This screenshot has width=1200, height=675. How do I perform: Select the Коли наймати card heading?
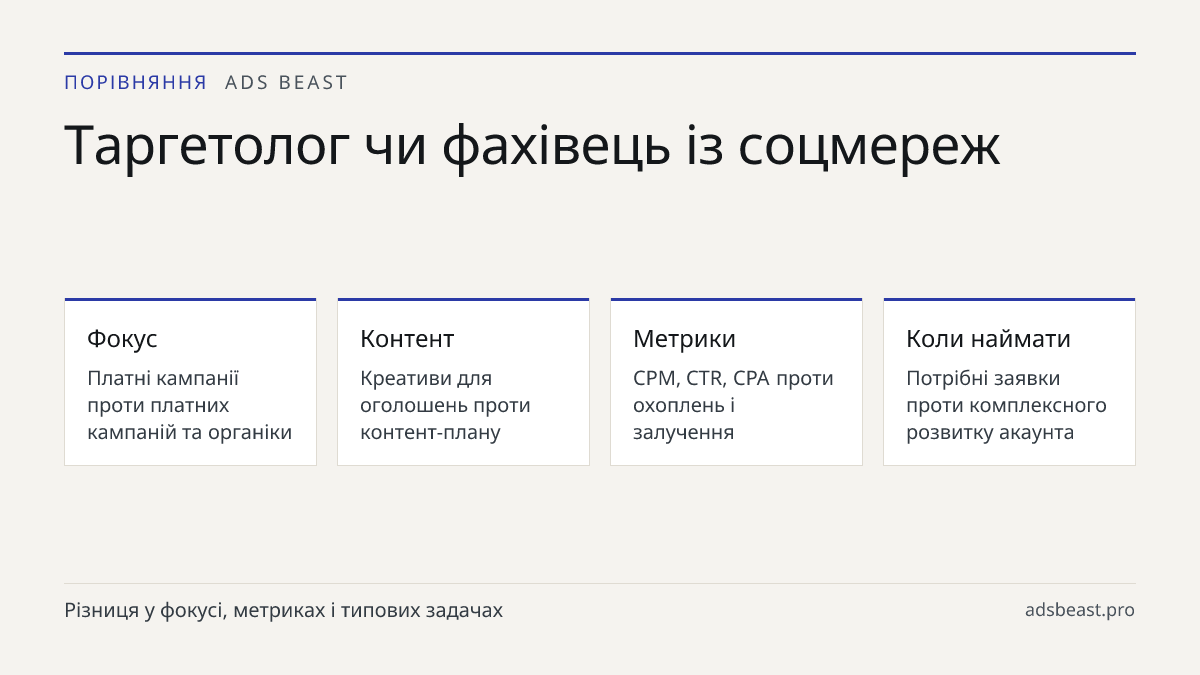point(988,338)
